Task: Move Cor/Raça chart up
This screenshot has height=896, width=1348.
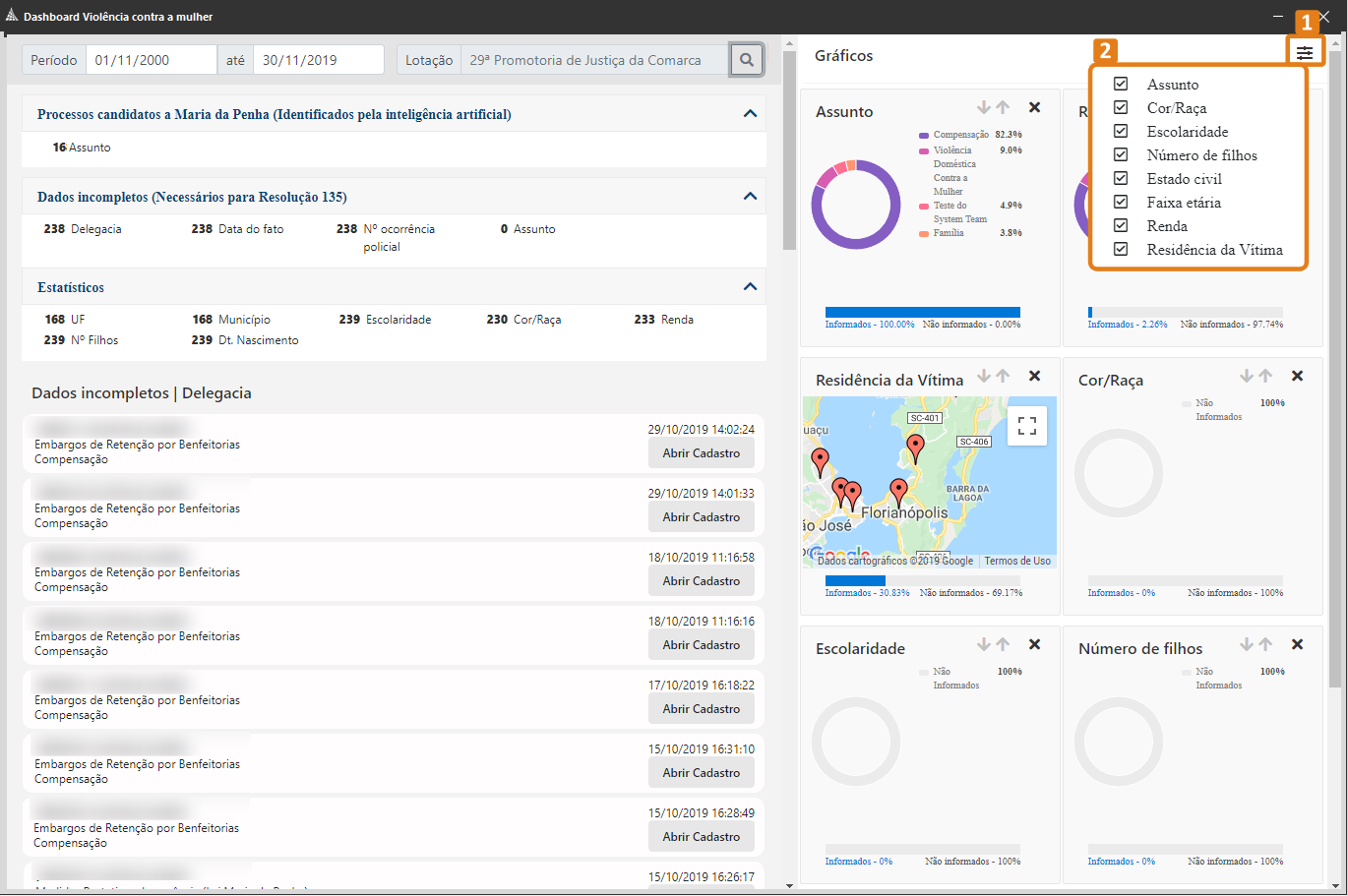Action: [x=1265, y=376]
